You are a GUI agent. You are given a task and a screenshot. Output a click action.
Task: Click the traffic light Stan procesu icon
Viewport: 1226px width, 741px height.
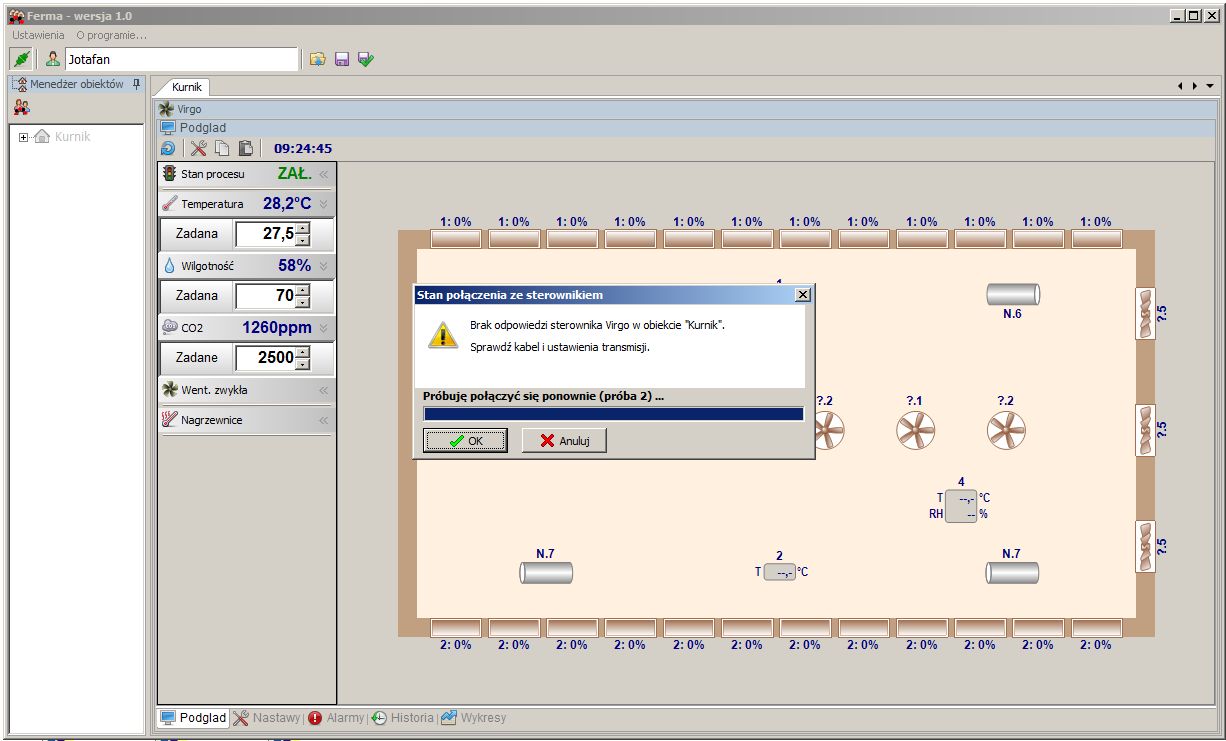click(x=169, y=173)
